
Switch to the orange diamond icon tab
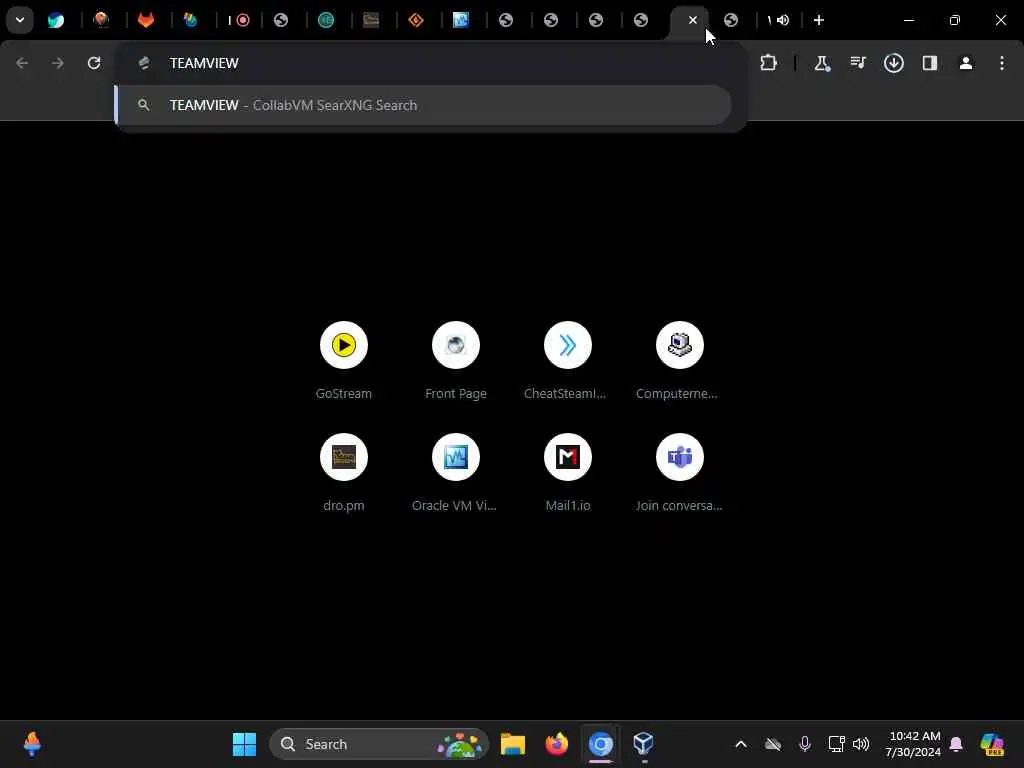point(416,20)
